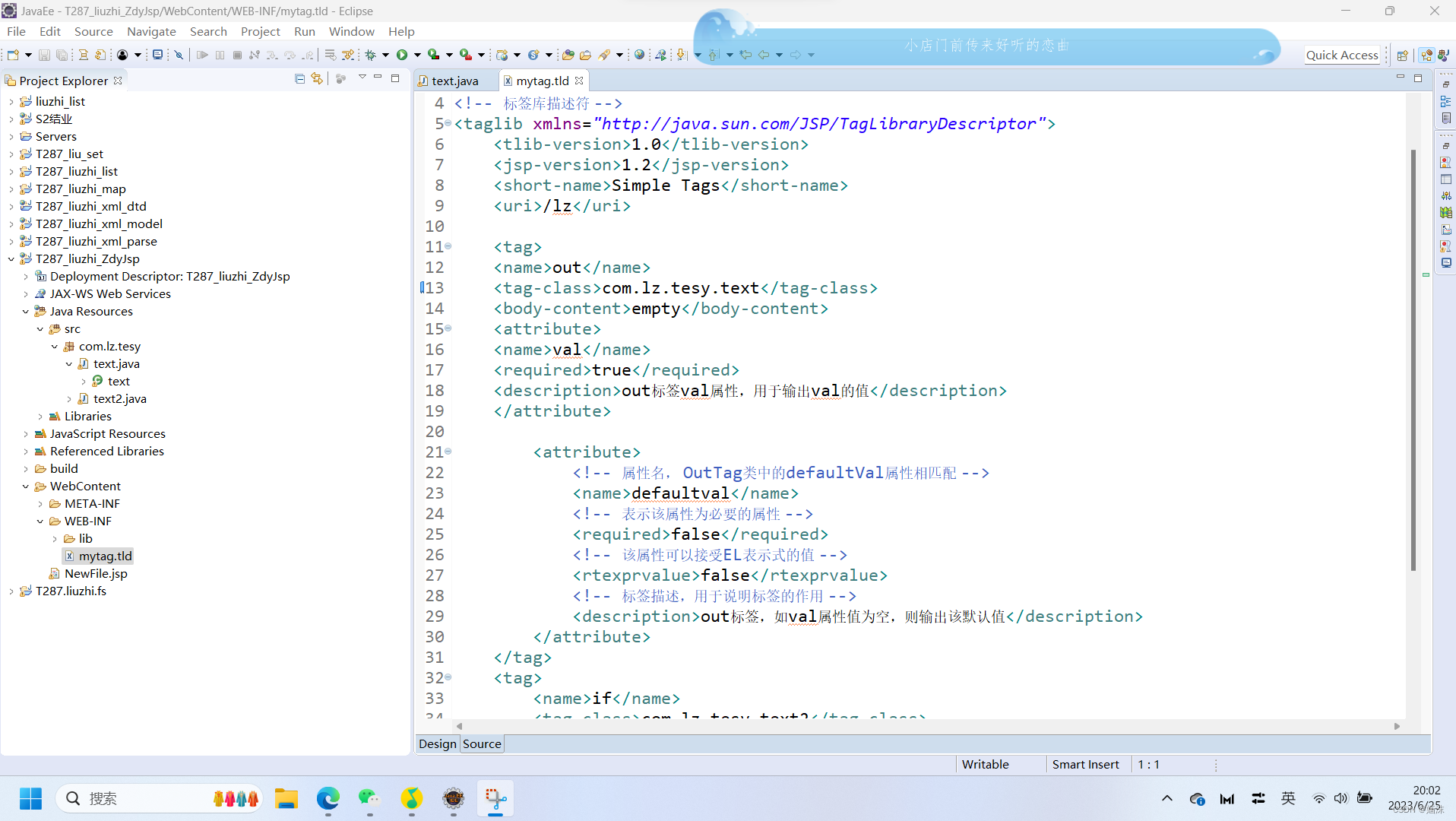Open the Source menu
The height and width of the screenshot is (821, 1456).
pos(93,31)
